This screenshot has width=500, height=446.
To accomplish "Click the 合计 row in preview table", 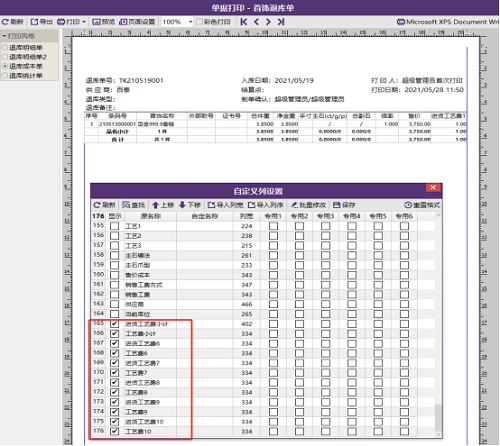I will point(275,140).
